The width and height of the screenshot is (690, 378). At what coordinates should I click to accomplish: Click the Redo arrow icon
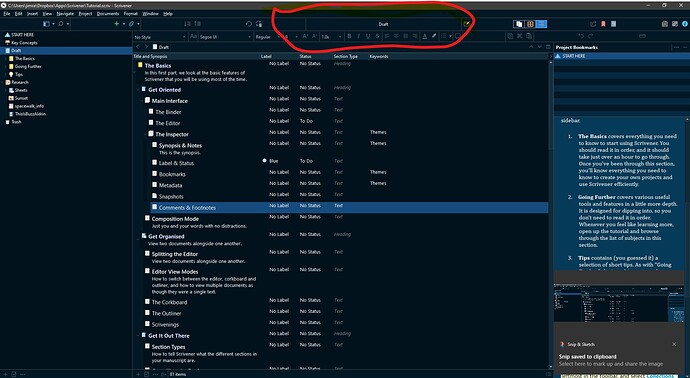click(x=591, y=37)
